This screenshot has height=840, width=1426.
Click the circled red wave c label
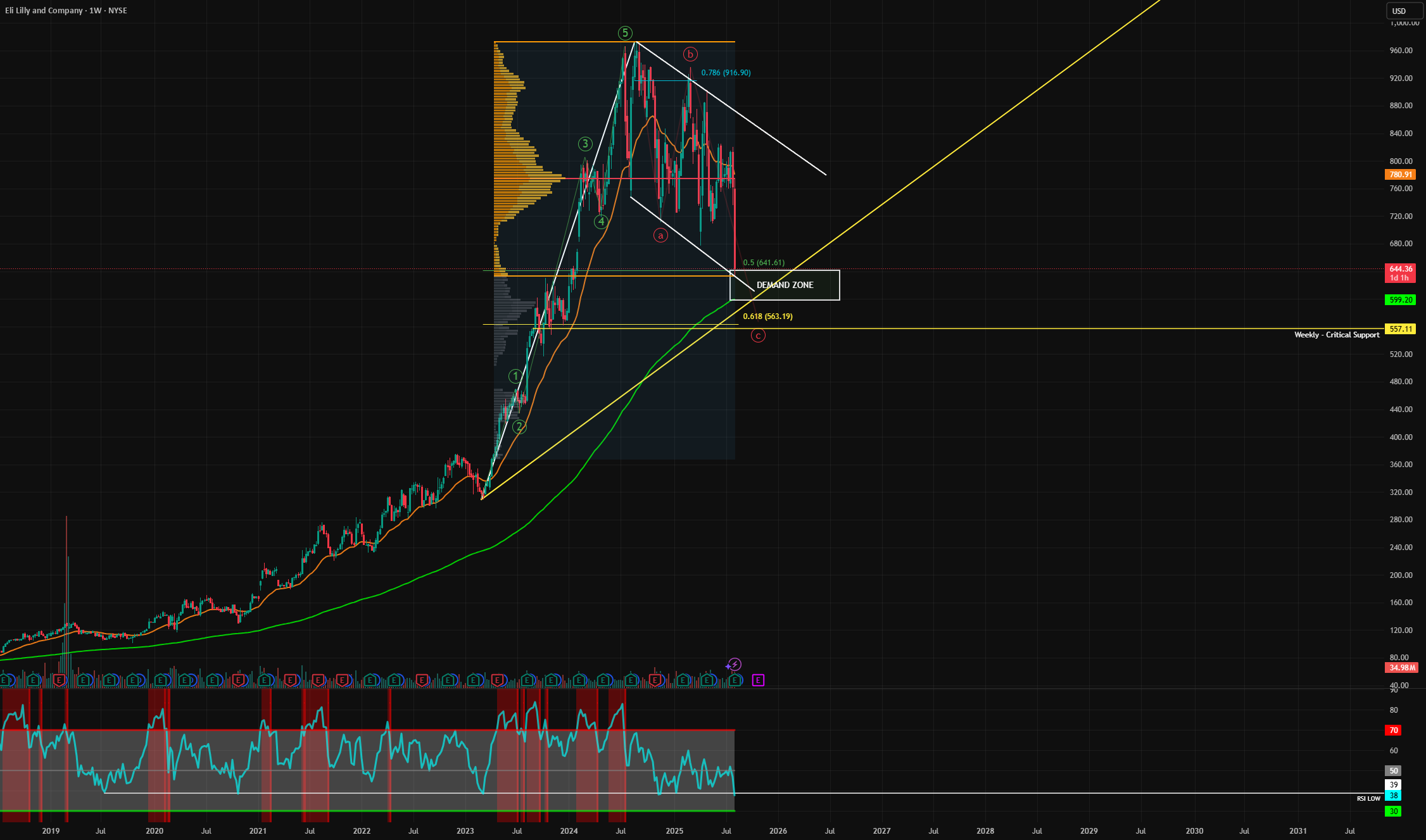pyautogui.click(x=758, y=335)
